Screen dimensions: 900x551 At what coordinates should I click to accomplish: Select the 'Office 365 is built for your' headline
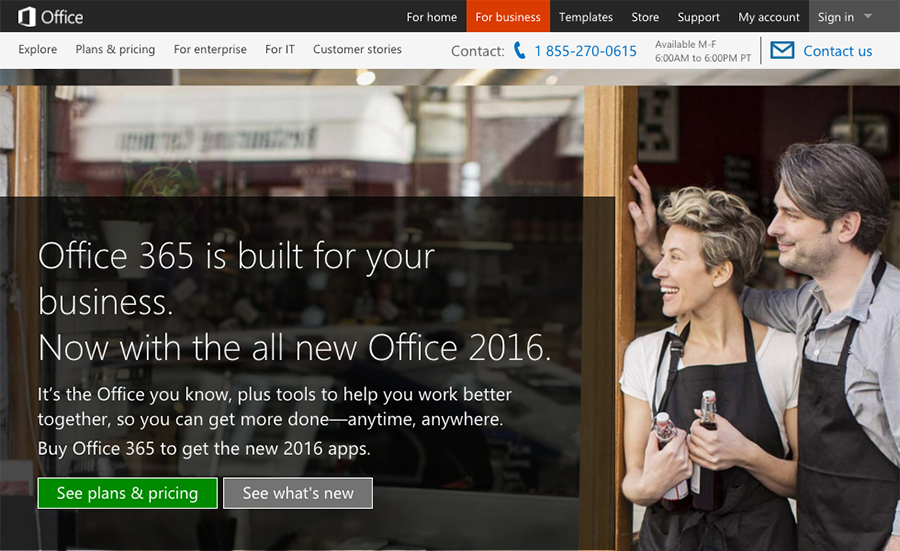pyautogui.click(x=236, y=256)
